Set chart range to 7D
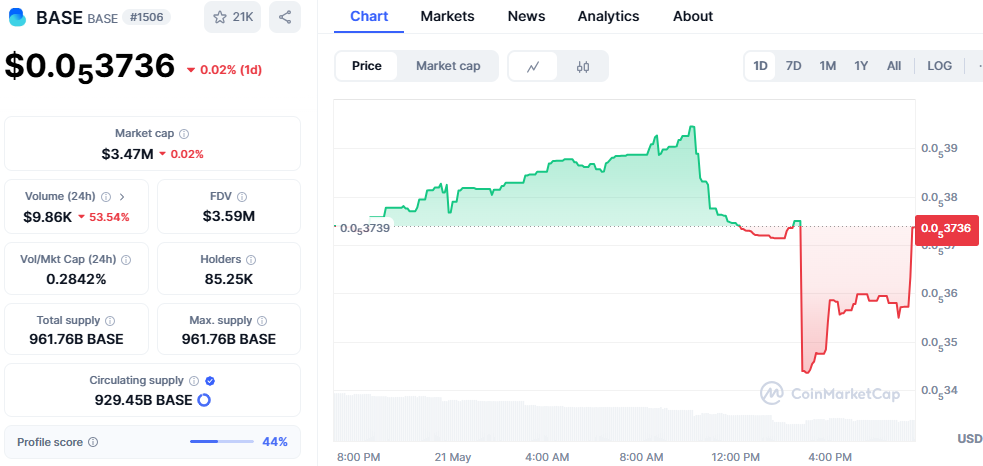This screenshot has width=983, height=466. point(794,66)
